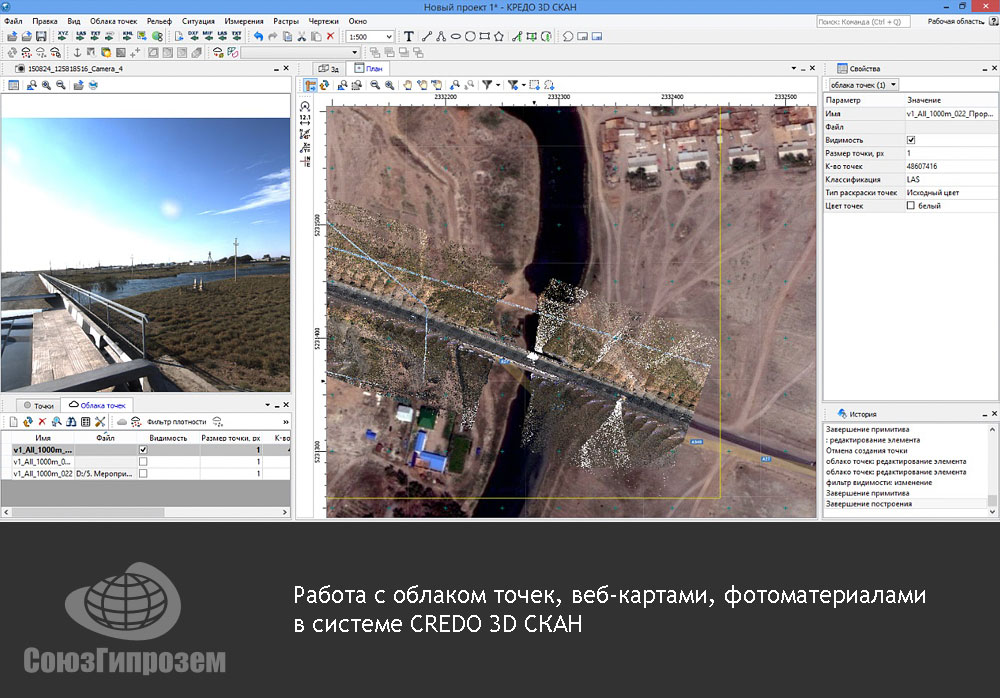Select the circle drawing tool
The image size is (1000, 698).
click(x=470, y=36)
